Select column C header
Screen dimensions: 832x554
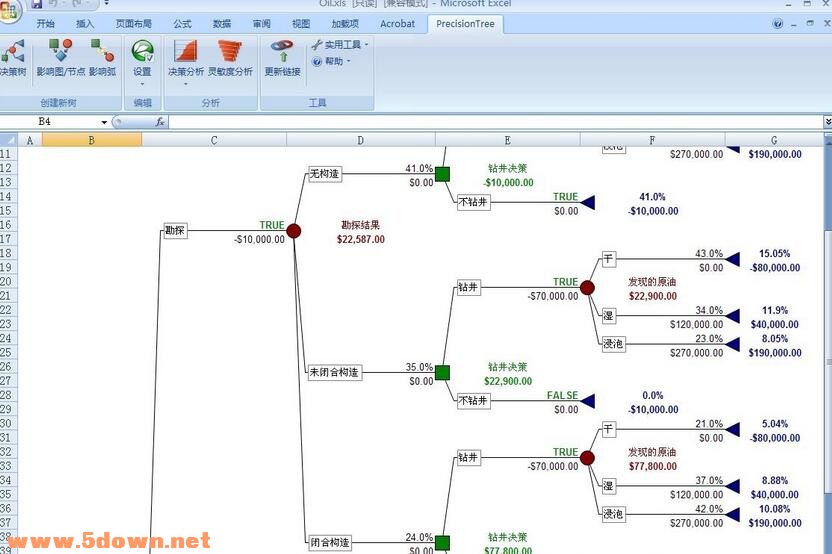(214, 140)
